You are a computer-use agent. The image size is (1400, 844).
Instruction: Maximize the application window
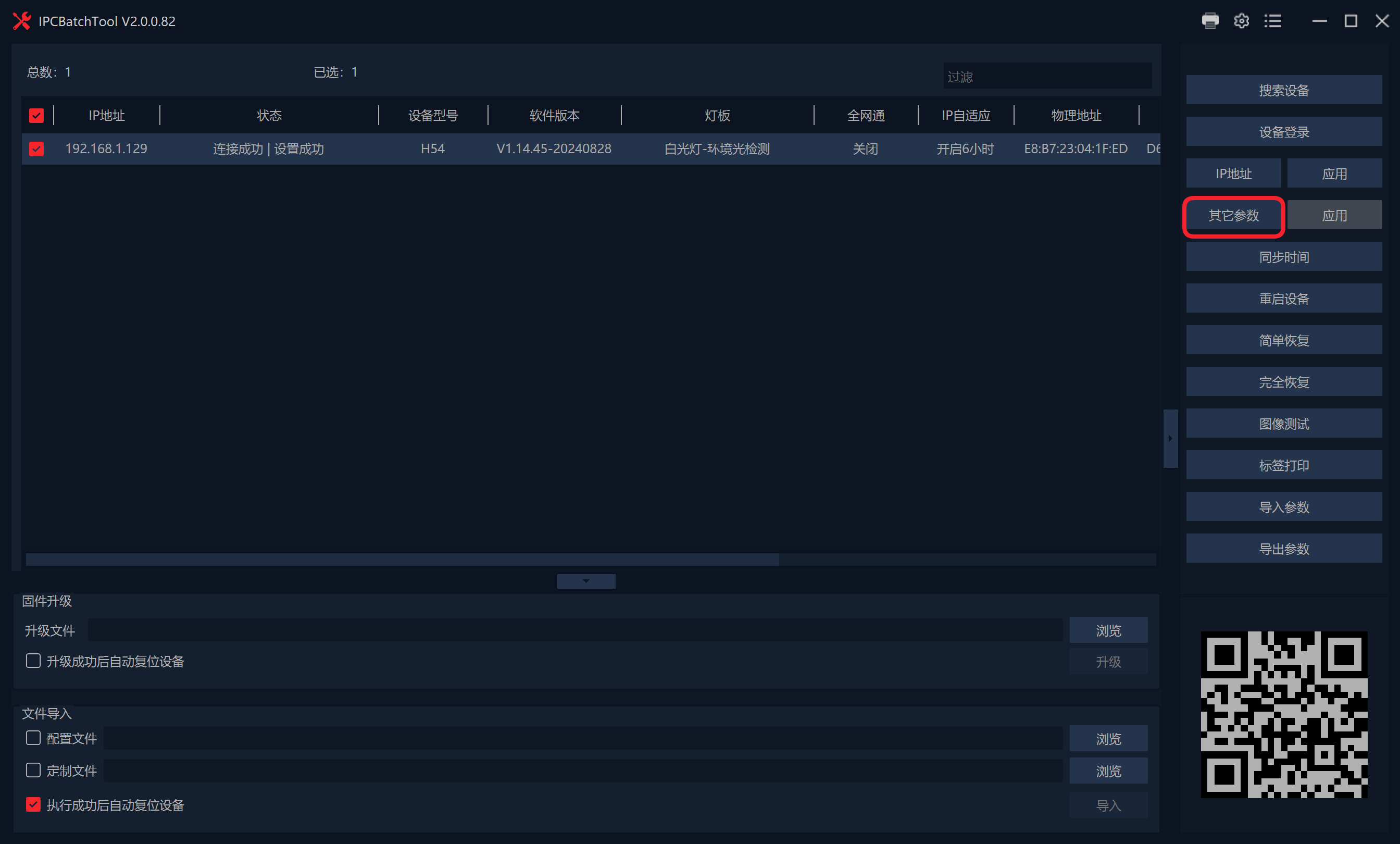pyautogui.click(x=1351, y=21)
